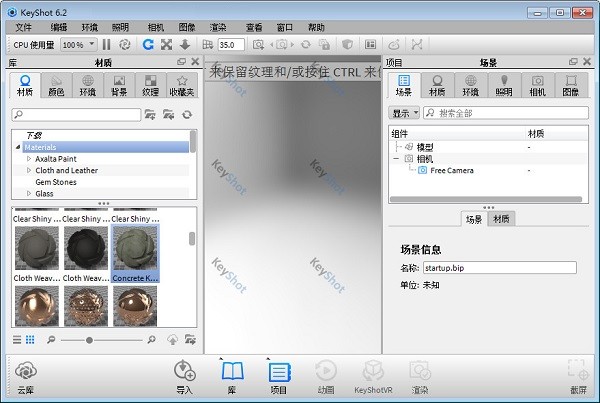Open the Cloud Library (云库)
Viewport: 600px width, 403px height.
tap(26, 377)
